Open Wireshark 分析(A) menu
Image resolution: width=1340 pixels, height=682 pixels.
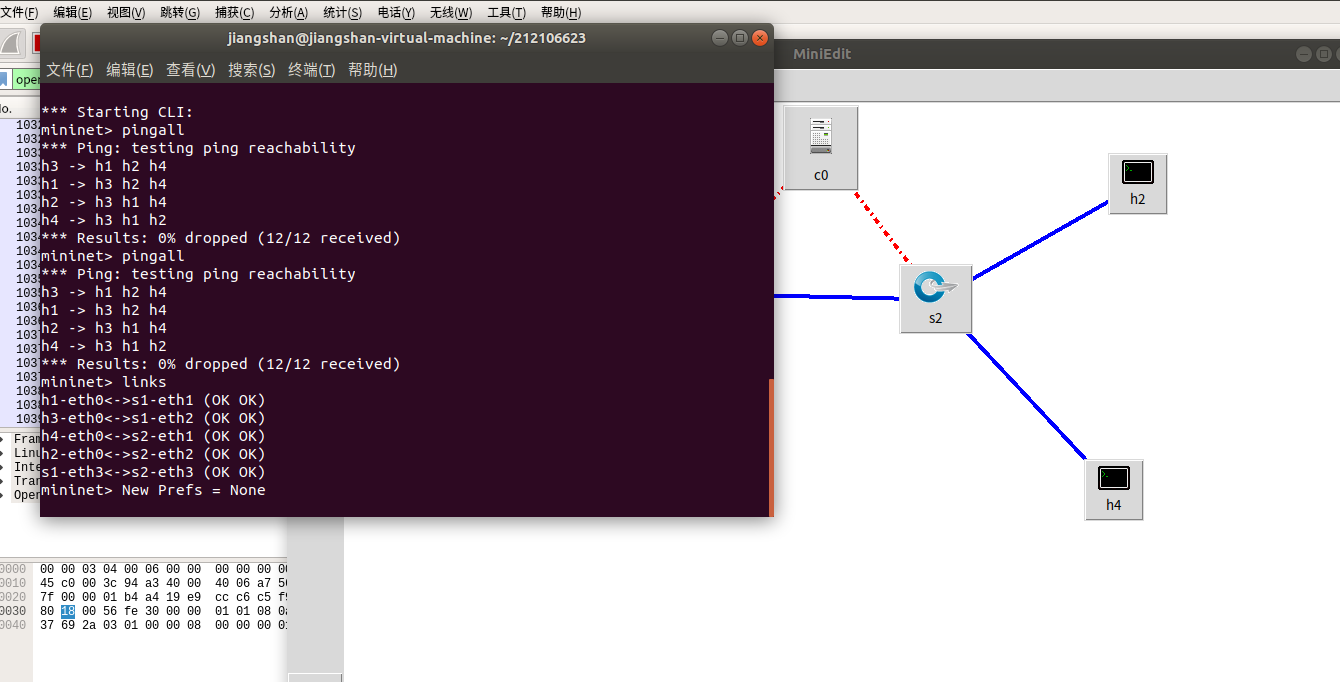click(289, 12)
